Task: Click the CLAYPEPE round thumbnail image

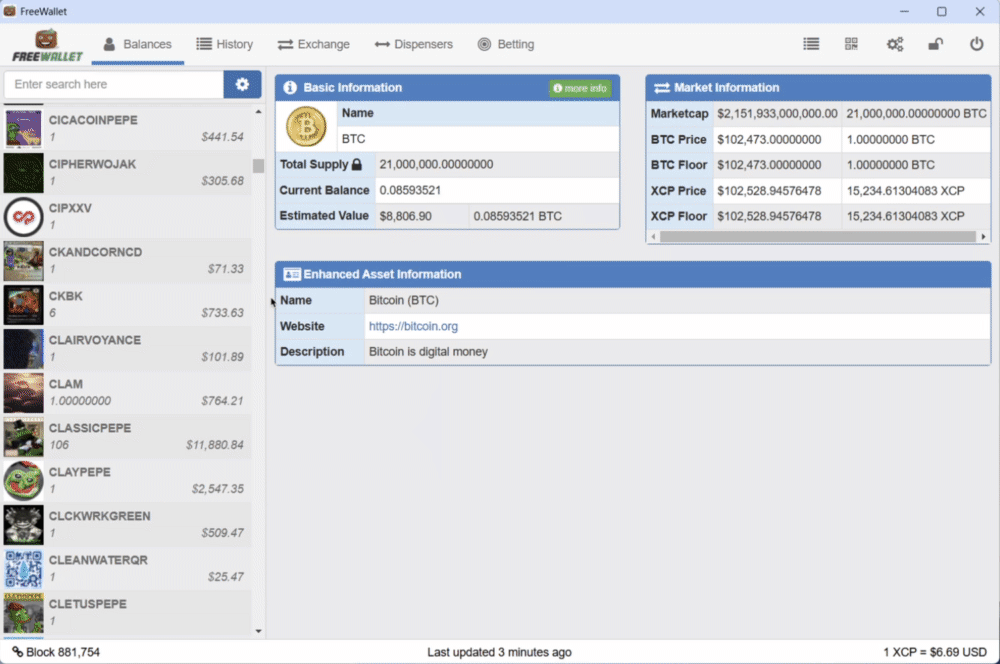Action: 24,481
